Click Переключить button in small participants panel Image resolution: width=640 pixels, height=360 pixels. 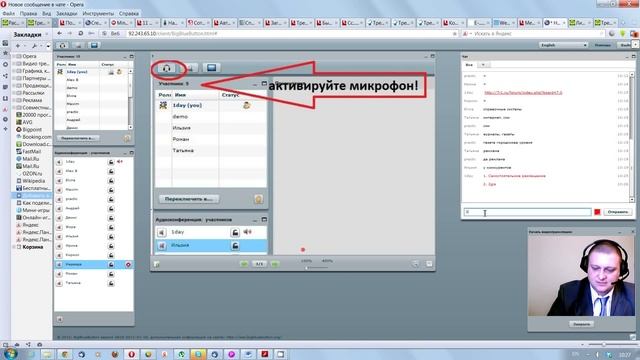(78, 138)
